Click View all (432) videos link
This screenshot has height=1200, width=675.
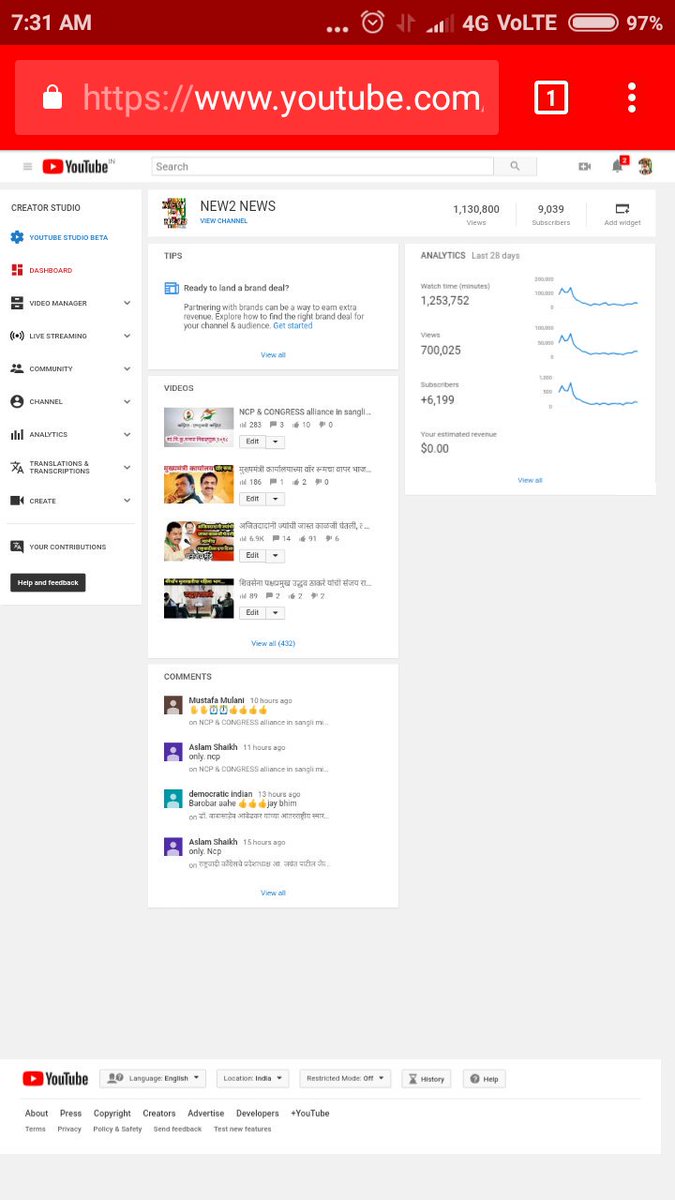[x=273, y=644]
